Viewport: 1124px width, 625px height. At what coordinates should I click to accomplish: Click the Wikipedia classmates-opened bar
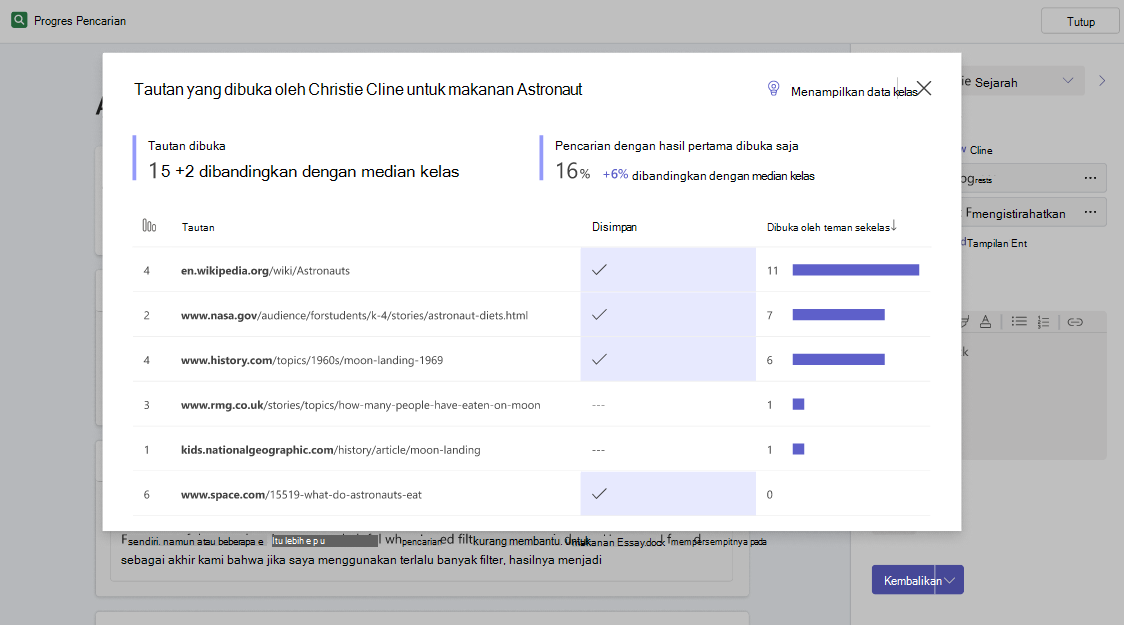(855, 270)
